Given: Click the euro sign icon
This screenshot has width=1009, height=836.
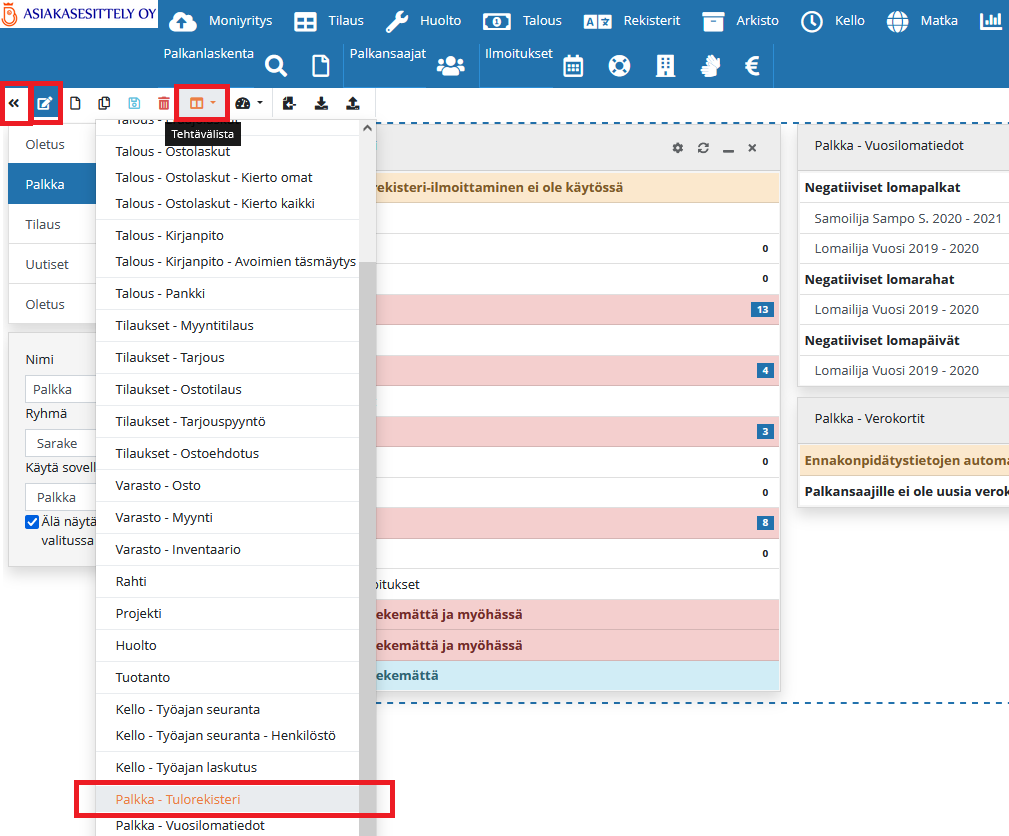Looking at the screenshot, I should pyautogui.click(x=753, y=66).
